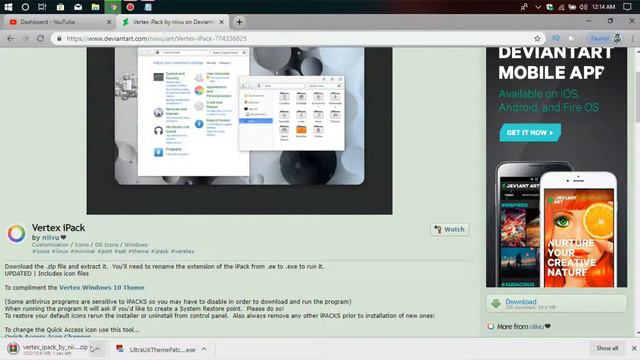Screen dimensions: 640x360
Task: Open the Vertex Windows 10 Theme link
Action: [x=102, y=288]
